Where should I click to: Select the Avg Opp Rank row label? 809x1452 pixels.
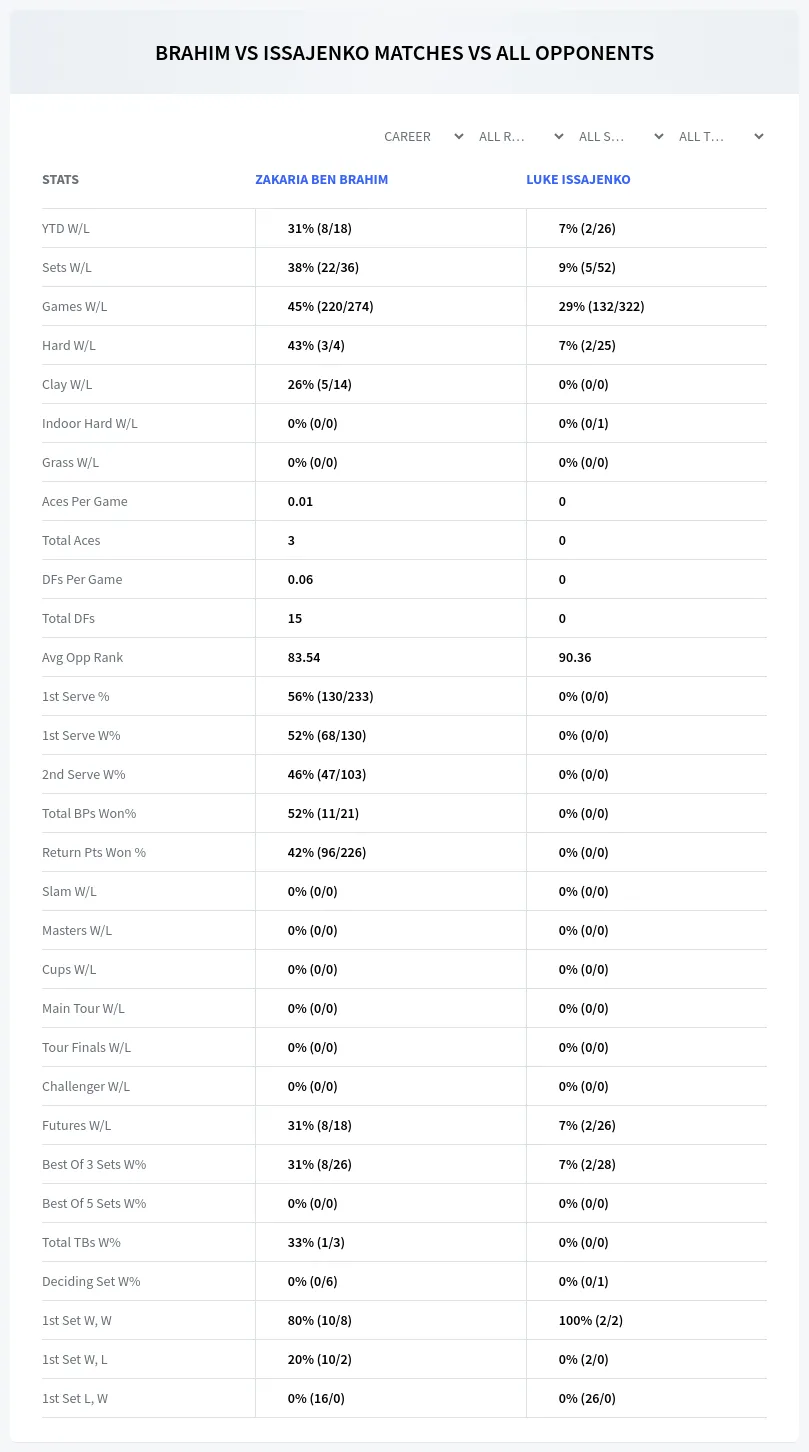click(x=83, y=657)
